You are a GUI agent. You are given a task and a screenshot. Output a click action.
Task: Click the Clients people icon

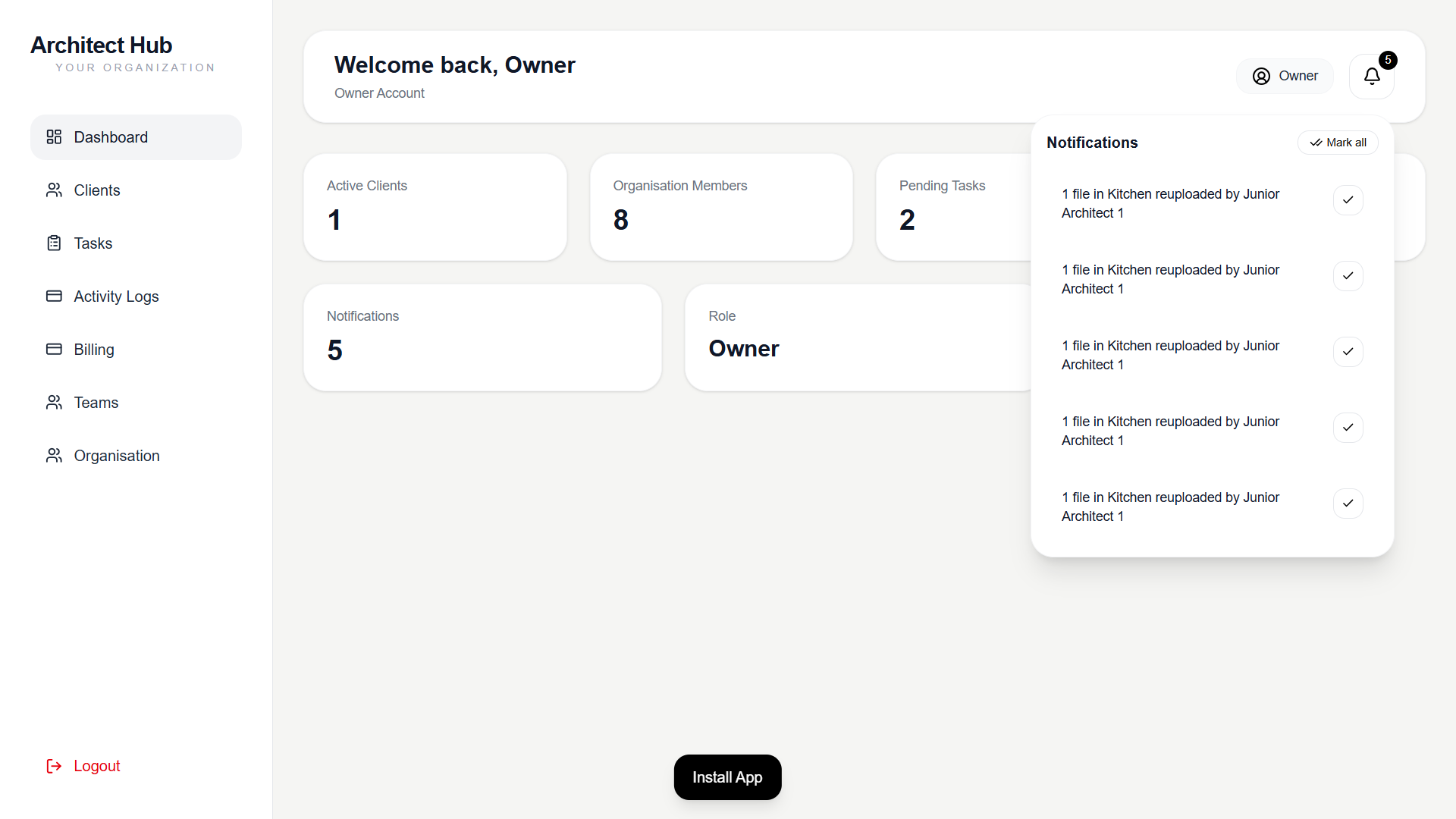[x=54, y=190]
